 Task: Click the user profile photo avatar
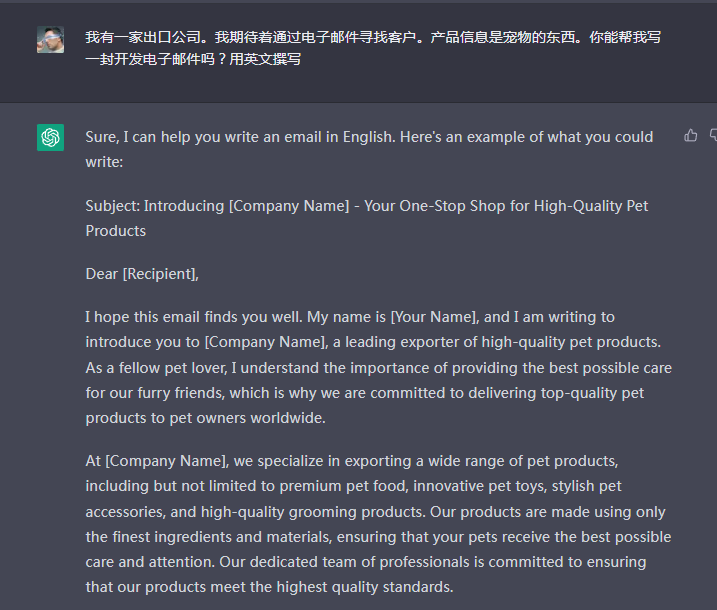tap(50, 39)
